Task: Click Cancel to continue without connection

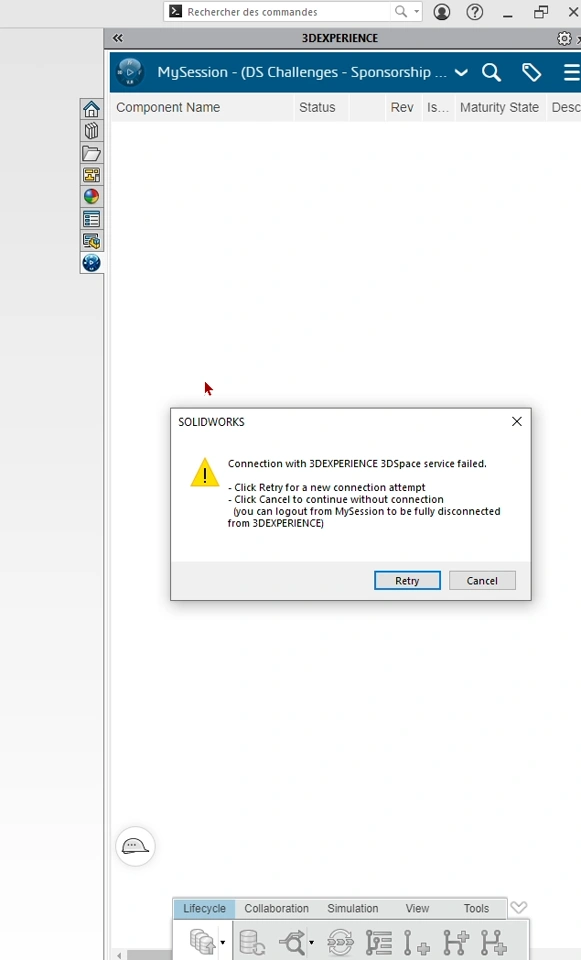Action: (482, 580)
